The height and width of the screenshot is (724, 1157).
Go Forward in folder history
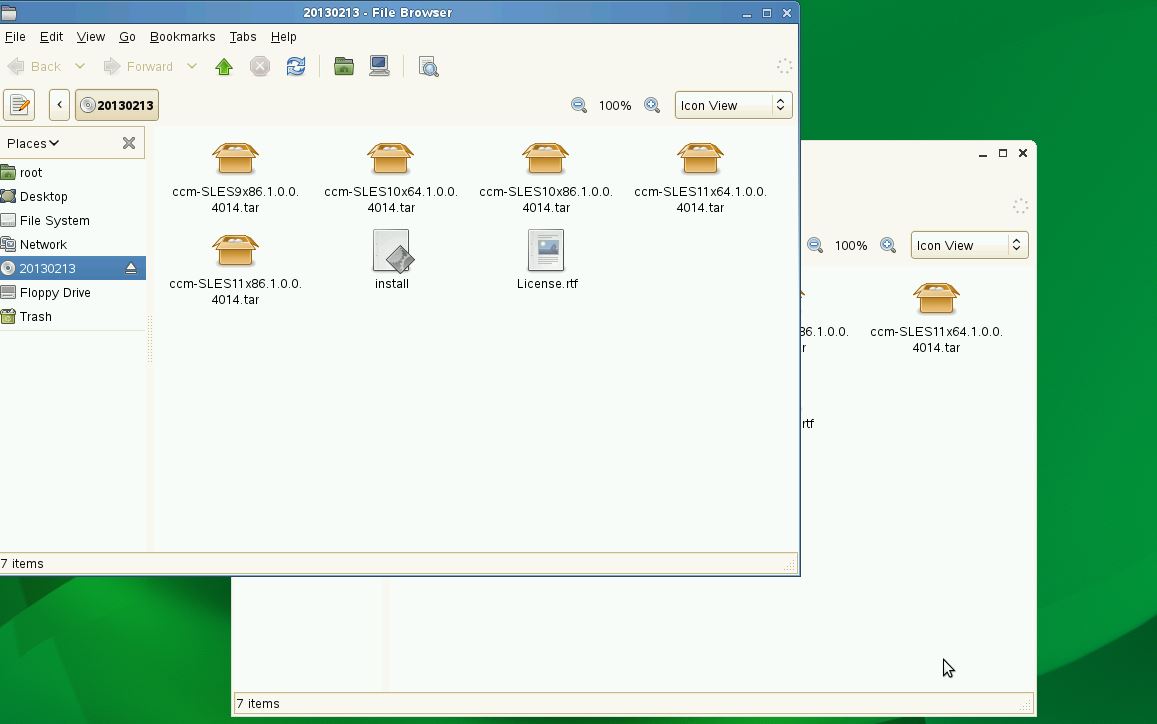[x=138, y=66]
